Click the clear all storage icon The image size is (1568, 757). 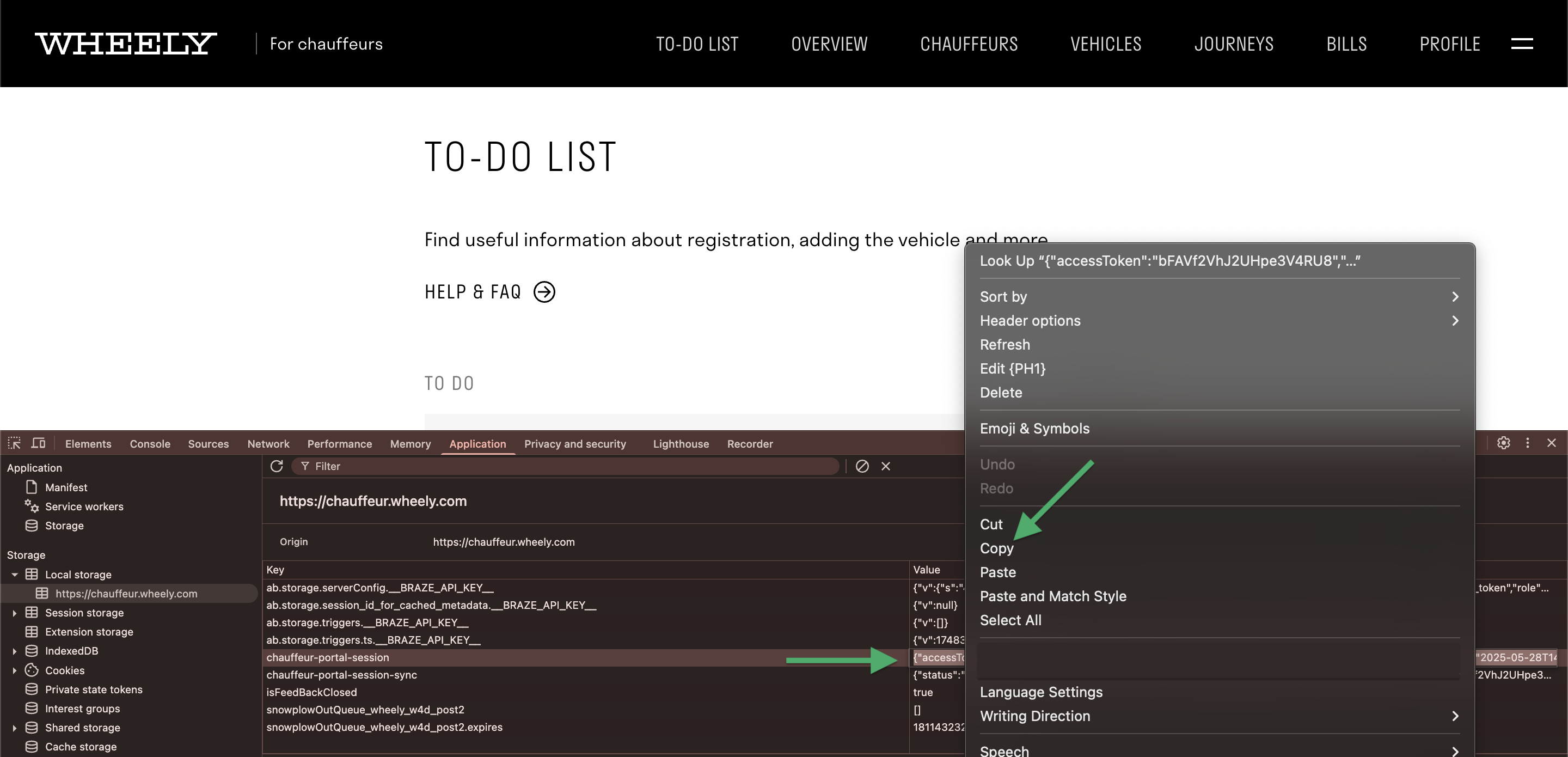point(862,466)
